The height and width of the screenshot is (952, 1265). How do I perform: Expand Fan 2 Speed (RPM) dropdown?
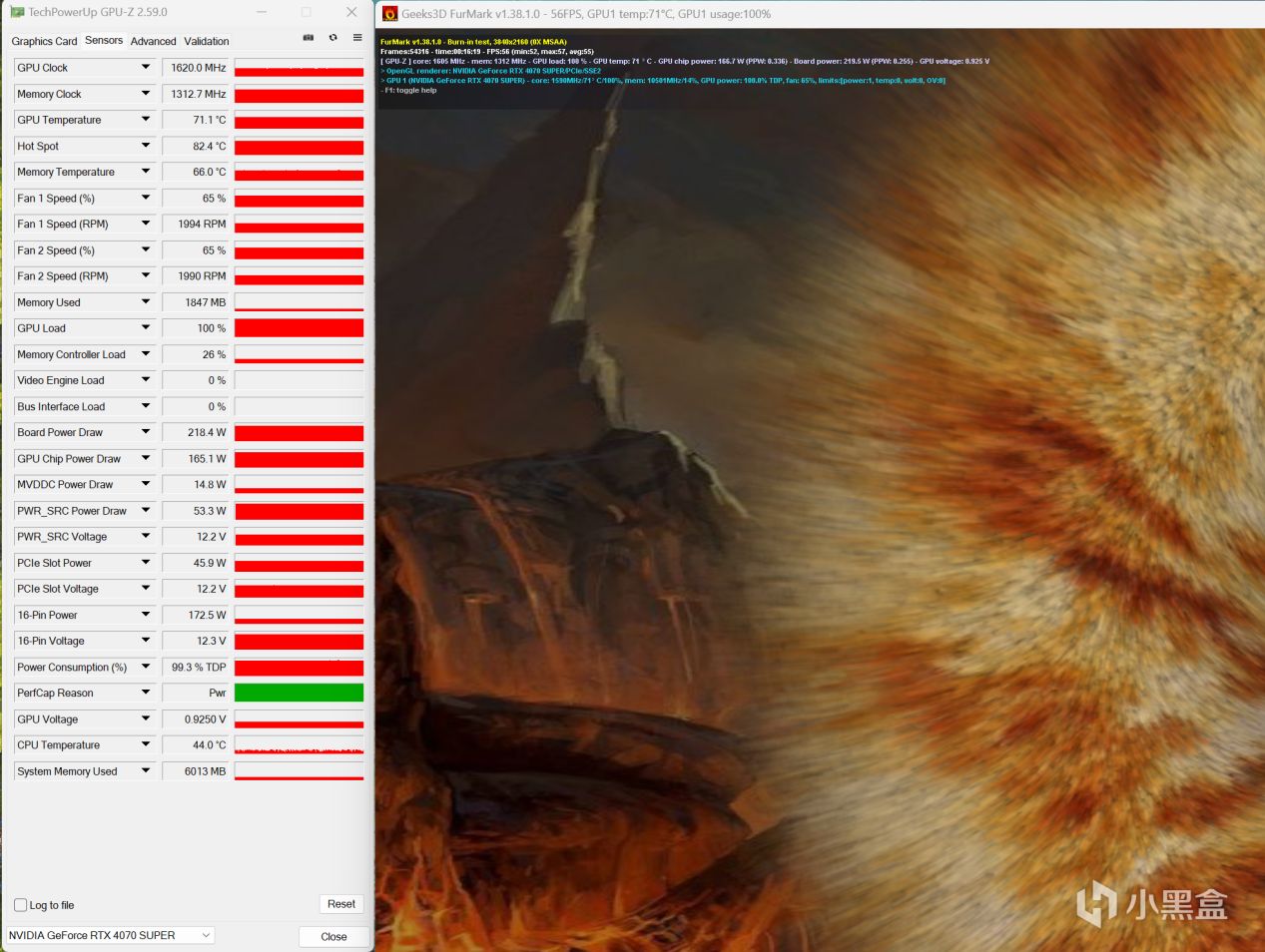[146, 276]
